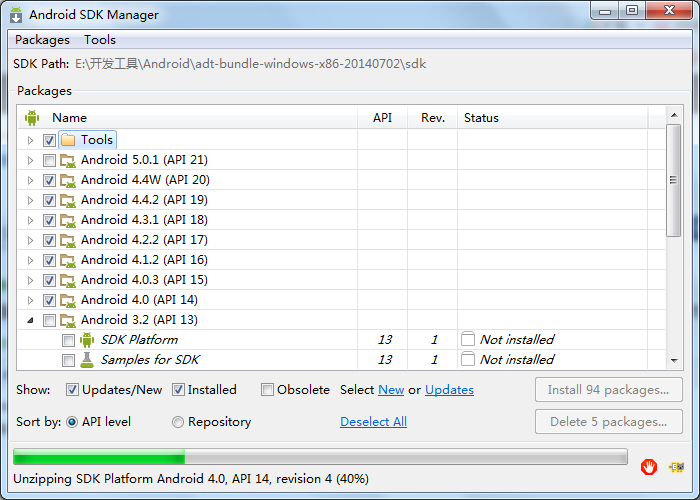This screenshot has height=500, width=700.
Task: Click the scrollbar down arrow
Action: coord(674,361)
